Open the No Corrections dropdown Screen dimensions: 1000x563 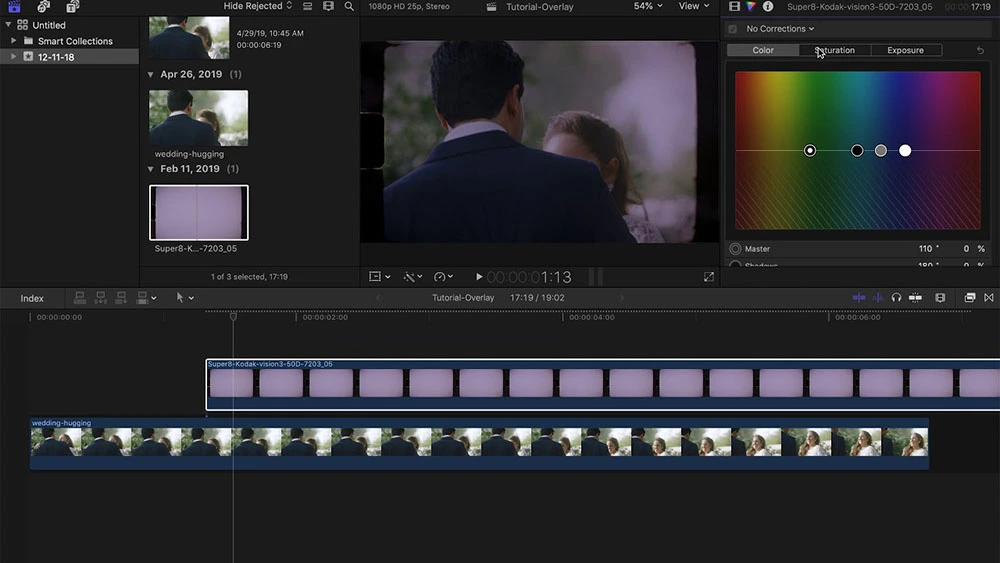click(780, 29)
